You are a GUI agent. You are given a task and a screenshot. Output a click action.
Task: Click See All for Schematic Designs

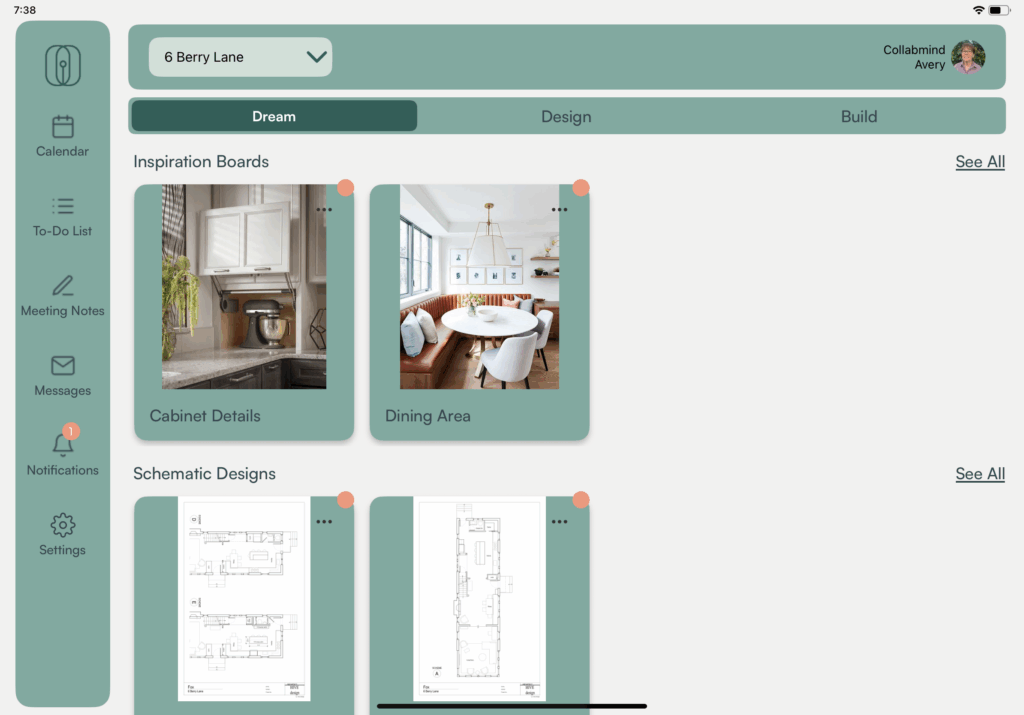click(979, 474)
